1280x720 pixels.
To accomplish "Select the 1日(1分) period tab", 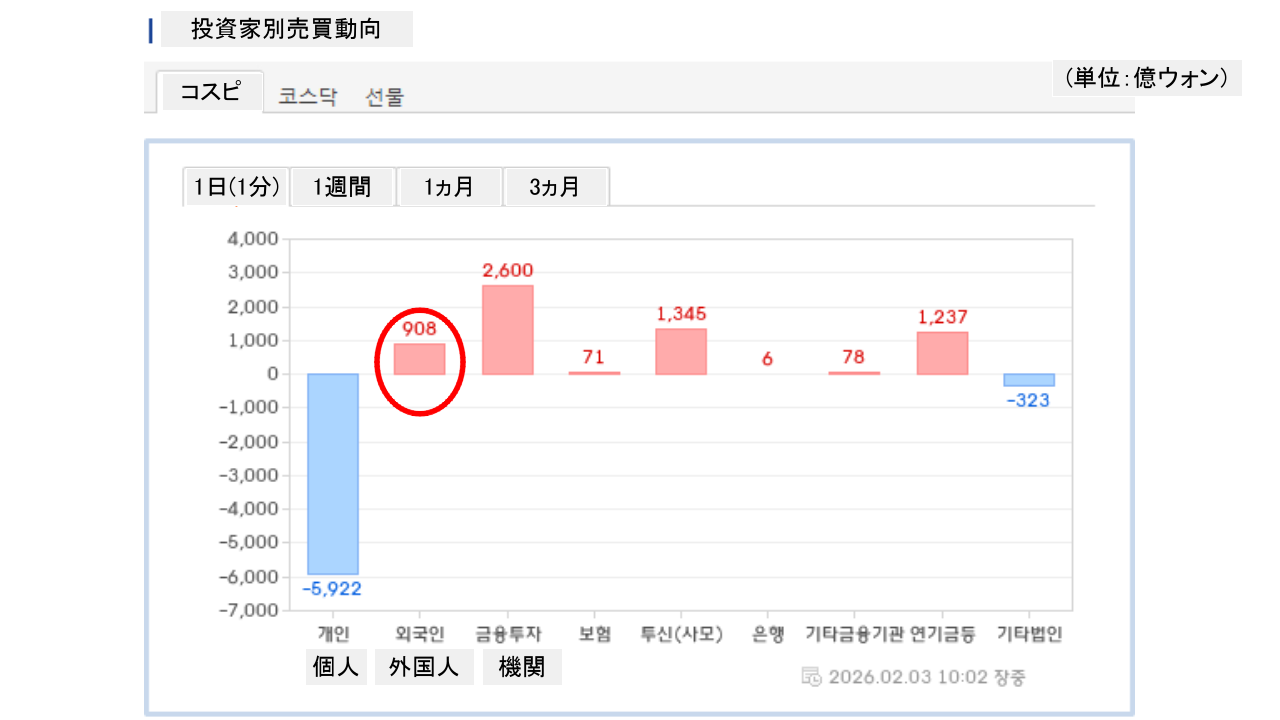I will point(236,187).
